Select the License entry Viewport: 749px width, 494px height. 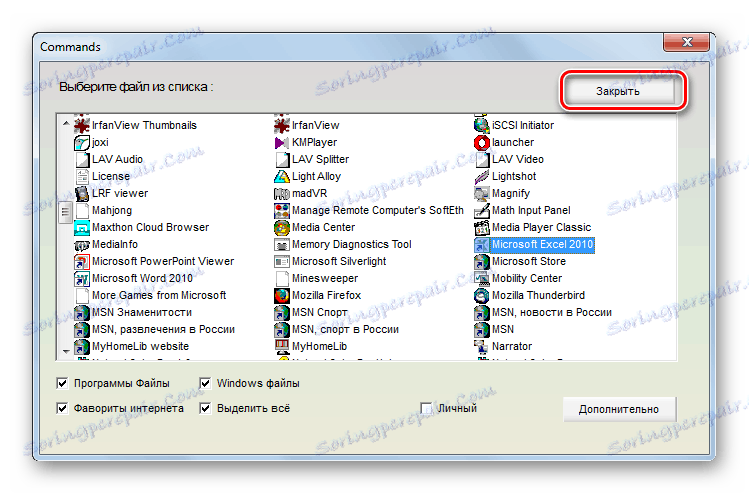click(111, 176)
